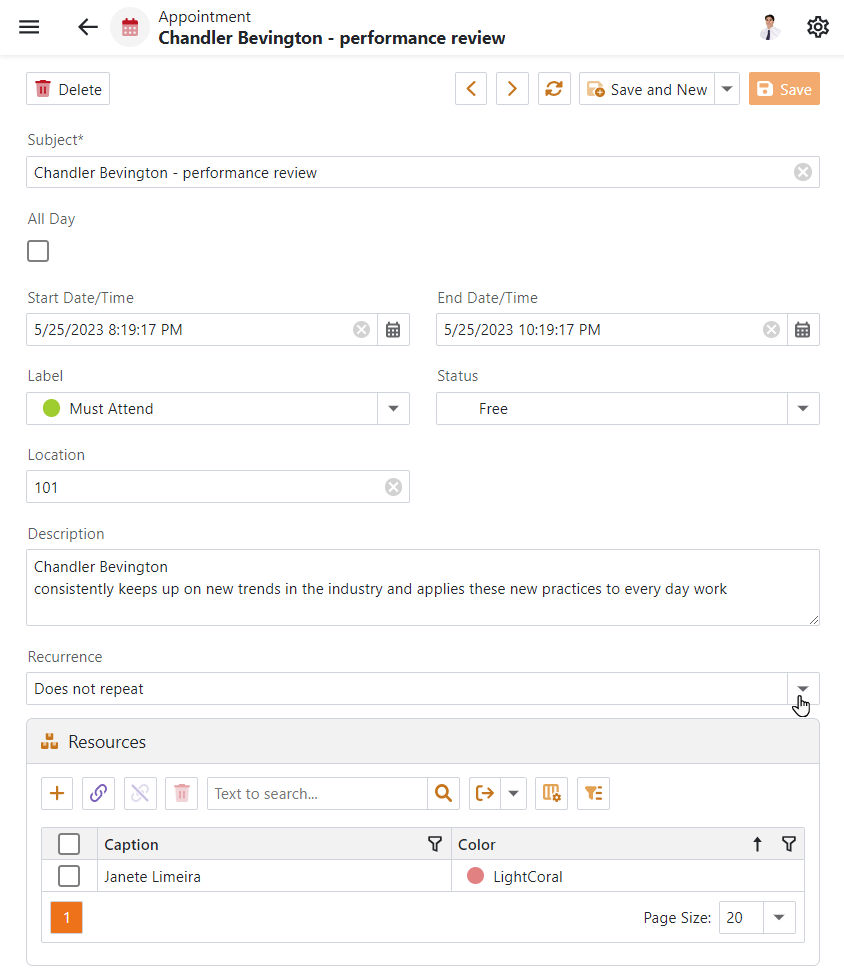Open Start Date/Time calendar picker
Image resolution: width=844 pixels, height=975 pixels.
point(393,330)
